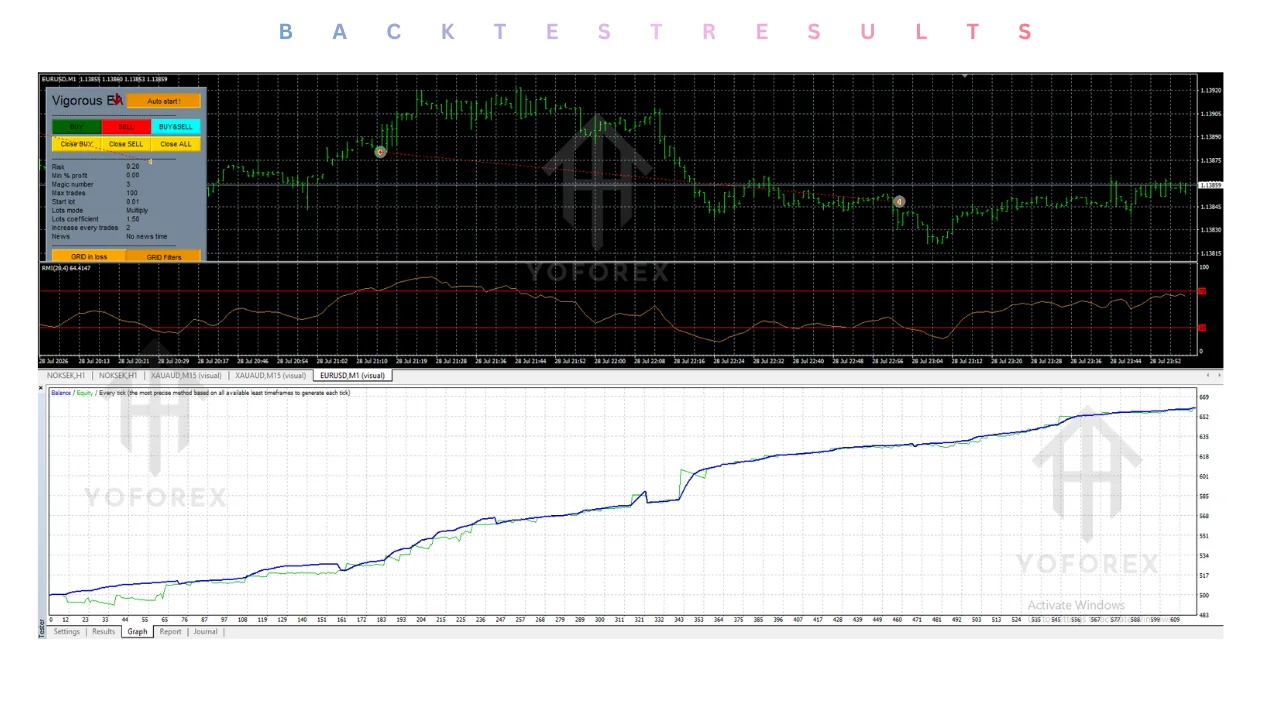This screenshot has width=1280, height=720.
Task: Select the Graph tab in Tester
Action: click(x=137, y=632)
